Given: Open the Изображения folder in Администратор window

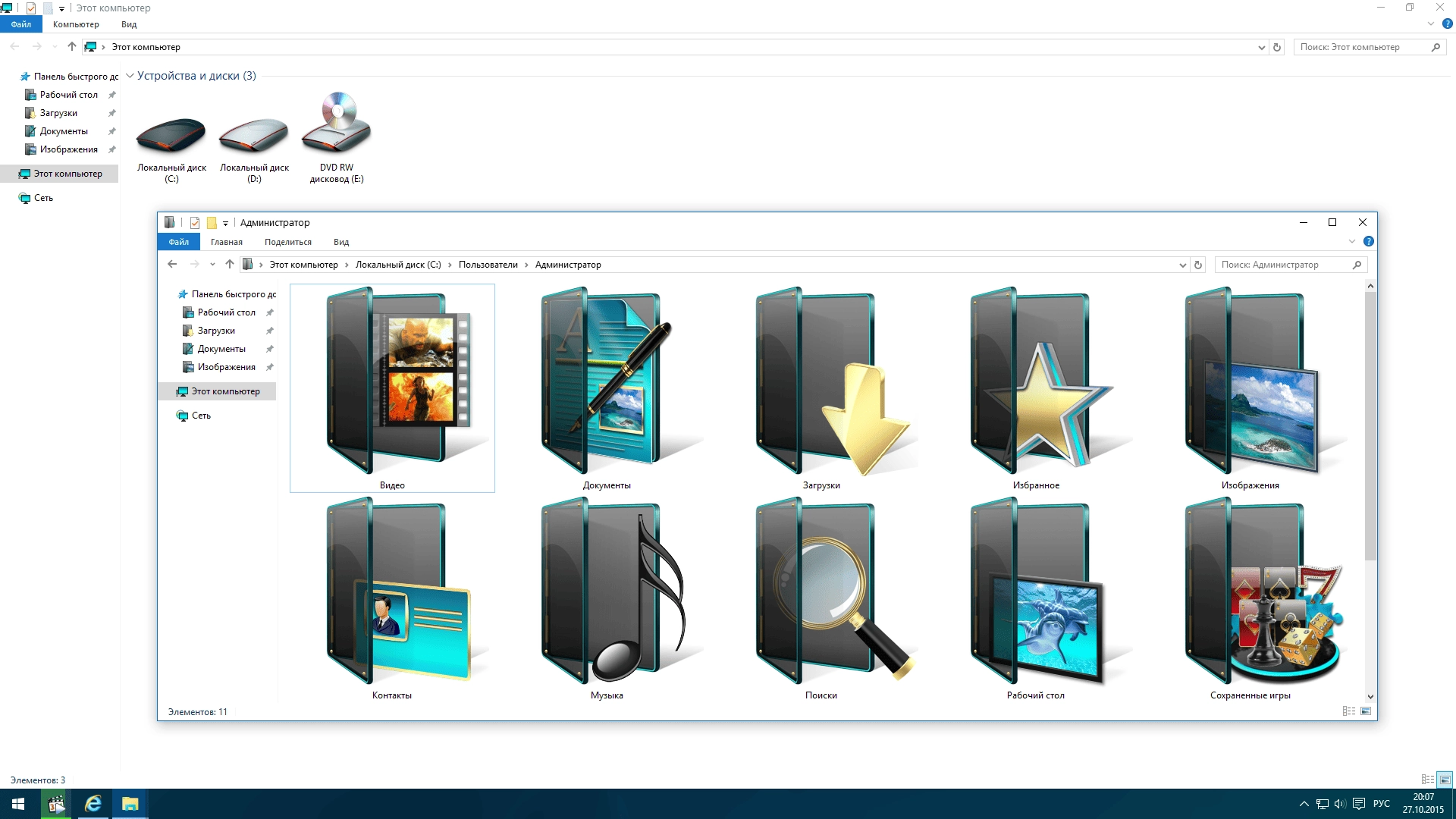Looking at the screenshot, I should tap(1250, 388).
